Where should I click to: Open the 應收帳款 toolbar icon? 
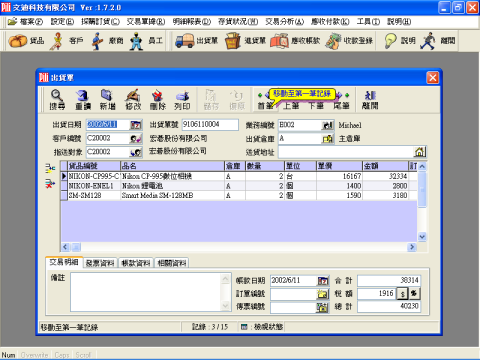pos(295,41)
